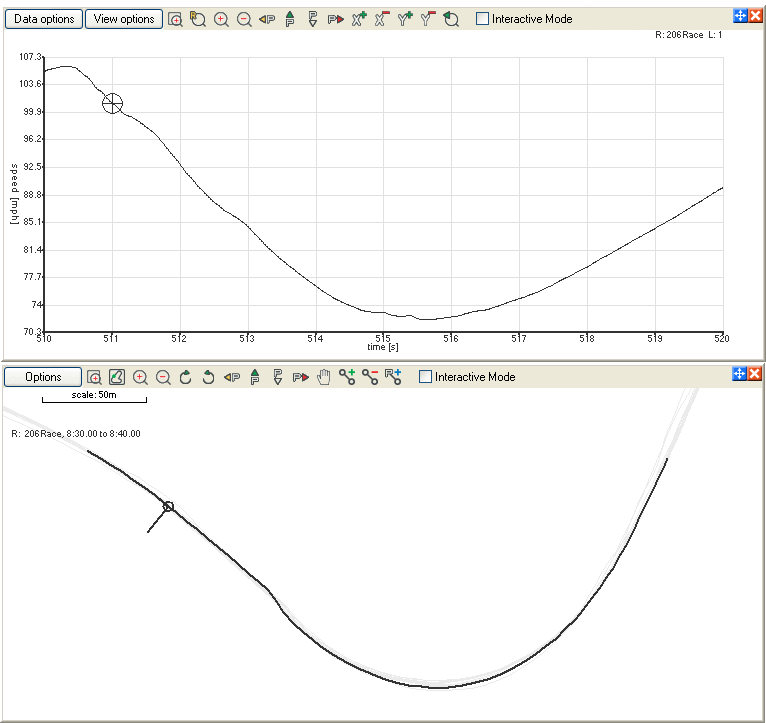Click the graph panel blue move button
Screen dimensions: 766x723
(740, 15)
